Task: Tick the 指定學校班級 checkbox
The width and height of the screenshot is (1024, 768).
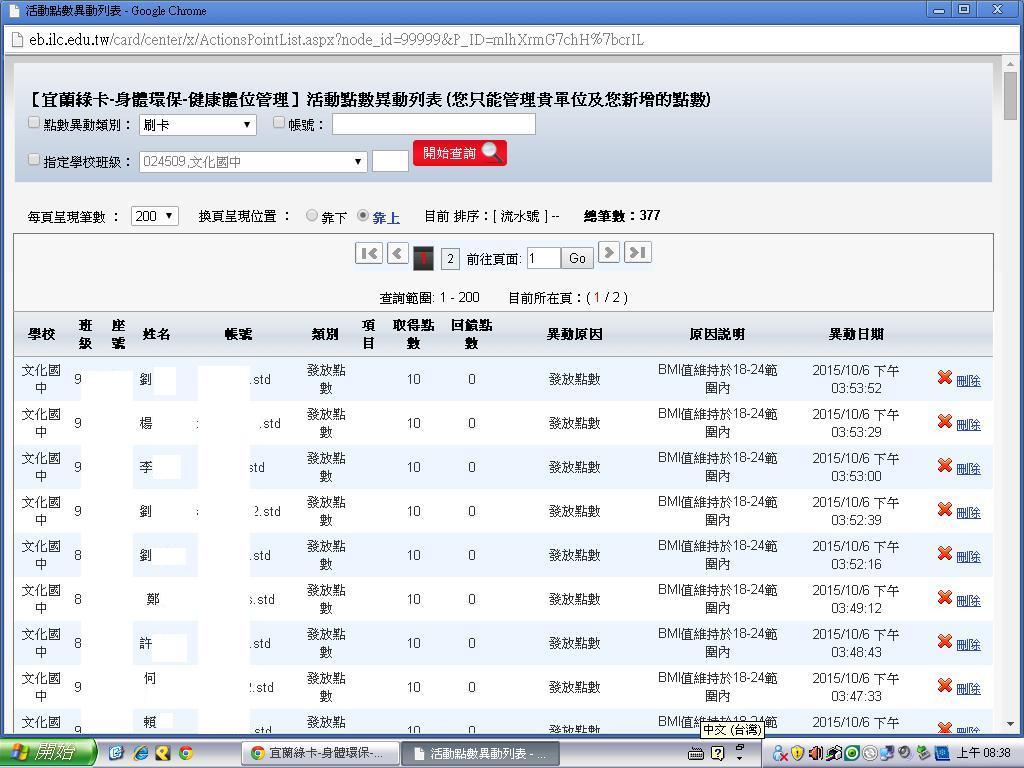Action: pos(34,159)
